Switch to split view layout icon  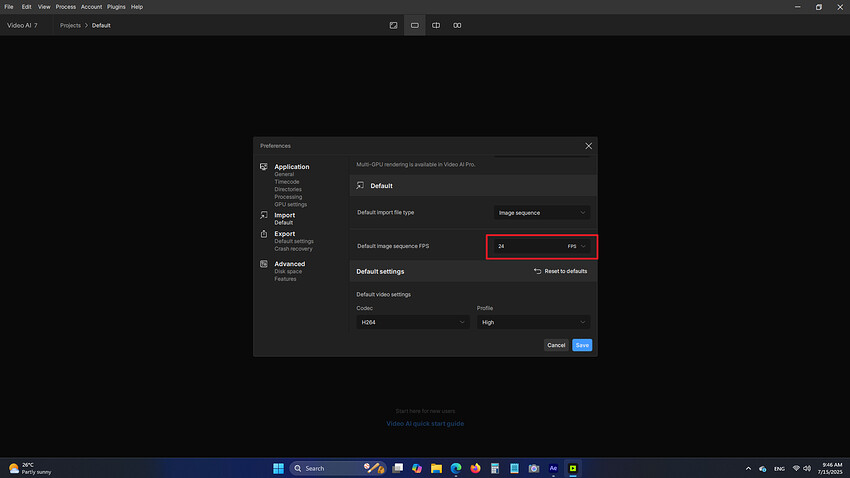click(436, 25)
